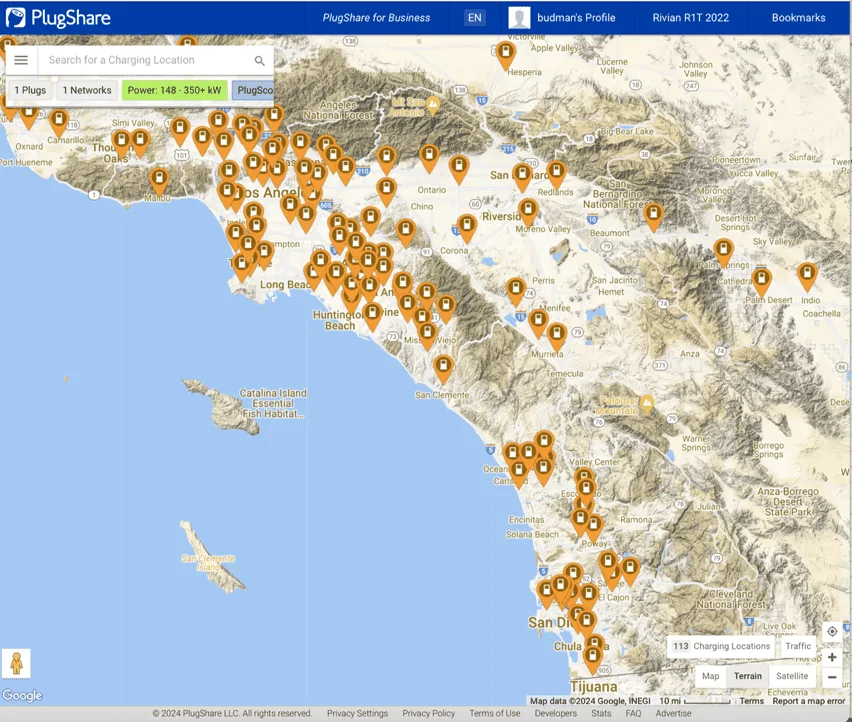The height and width of the screenshot is (722, 852).
Task: Select the charger pin at Palm Springs
Action: pyautogui.click(x=723, y=251)
